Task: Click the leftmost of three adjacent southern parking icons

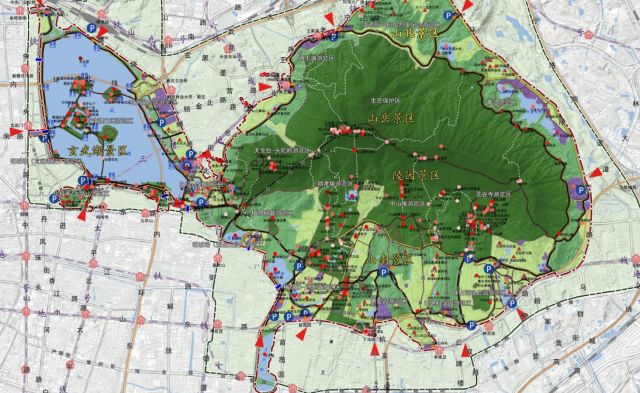Action: pos(274,317)
